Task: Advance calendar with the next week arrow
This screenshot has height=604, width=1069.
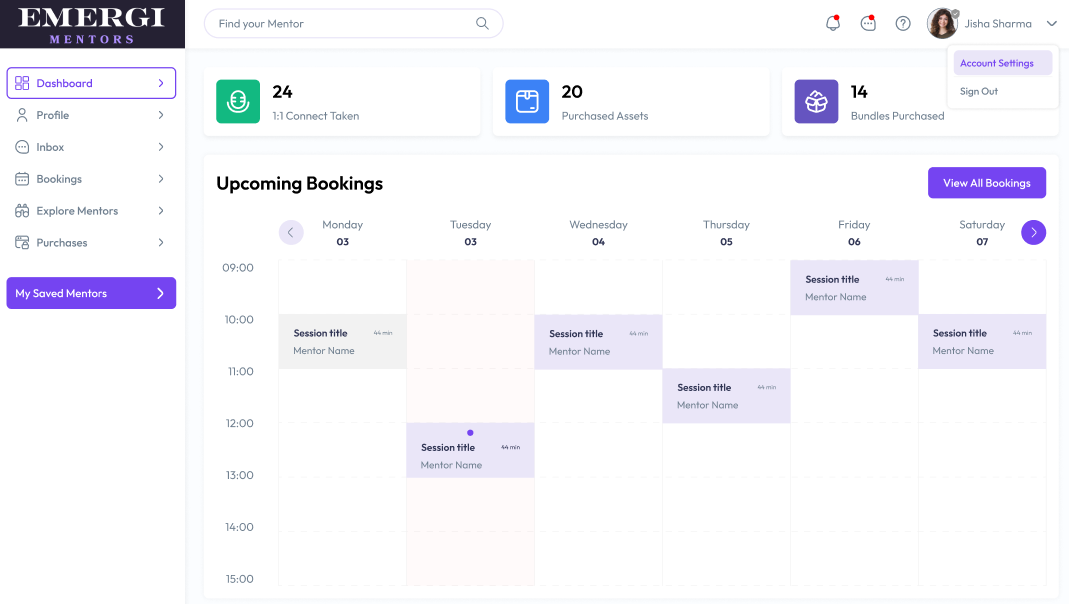Action: tap(1033, 232)
